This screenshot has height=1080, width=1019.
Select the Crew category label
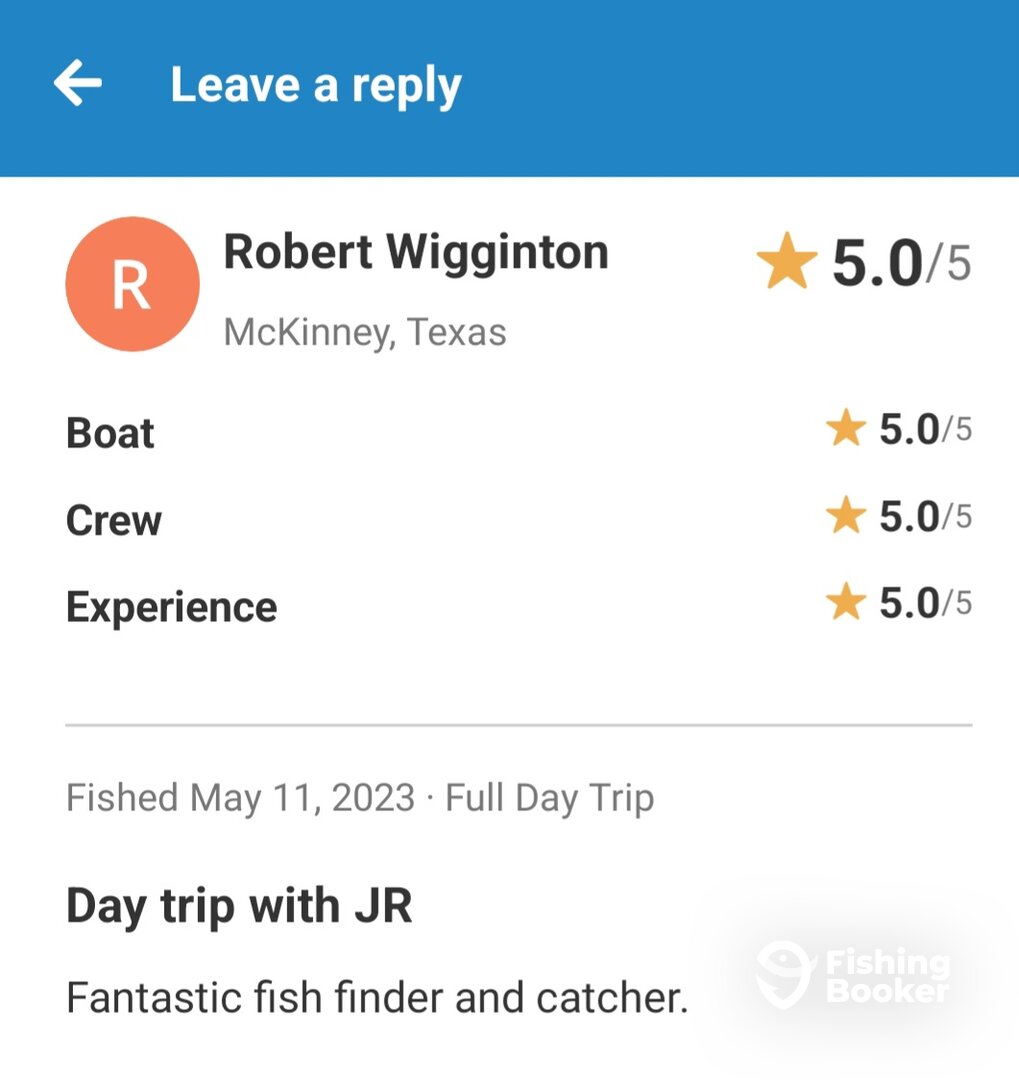(113, 520)
